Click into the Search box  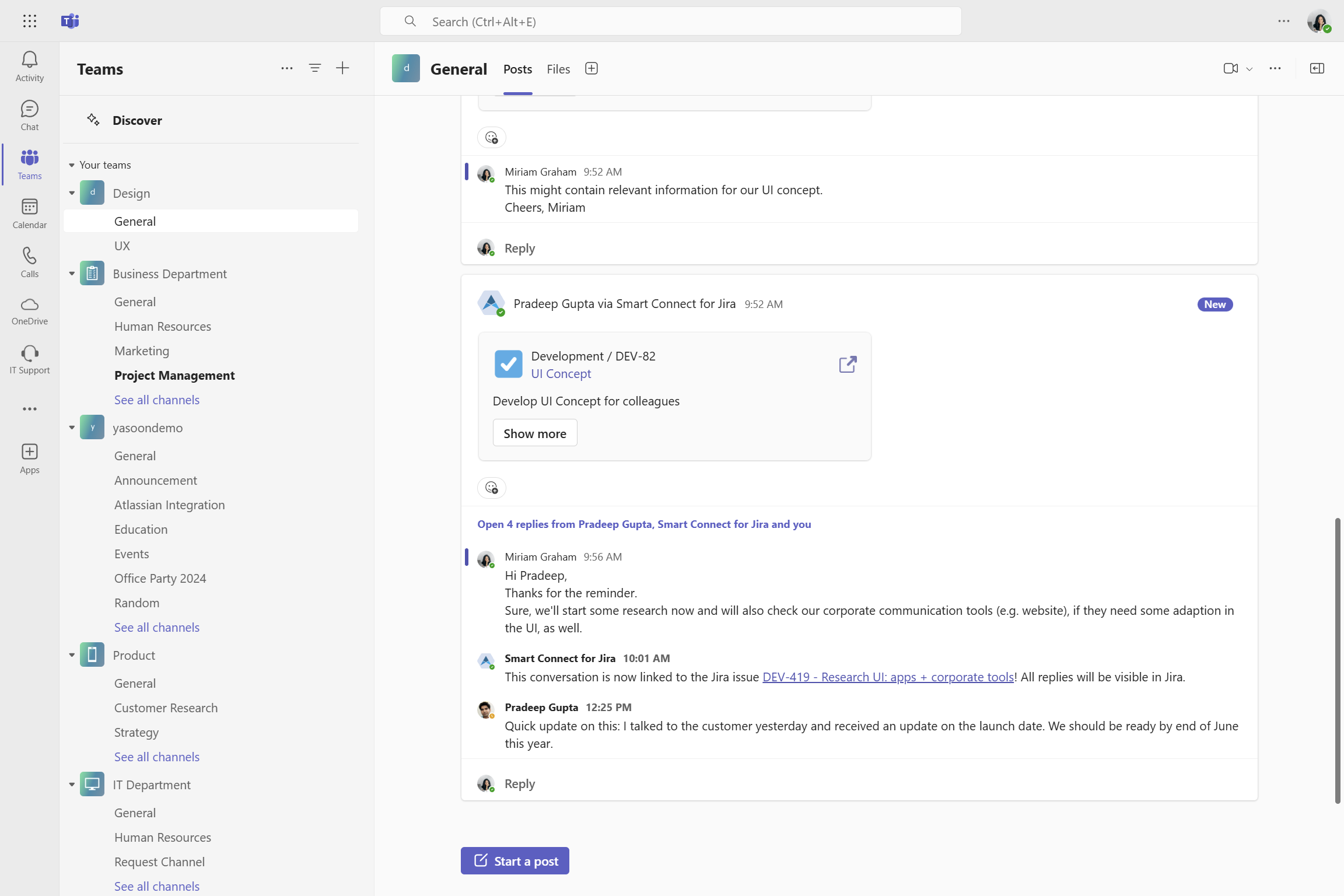[x=671, y=22]
